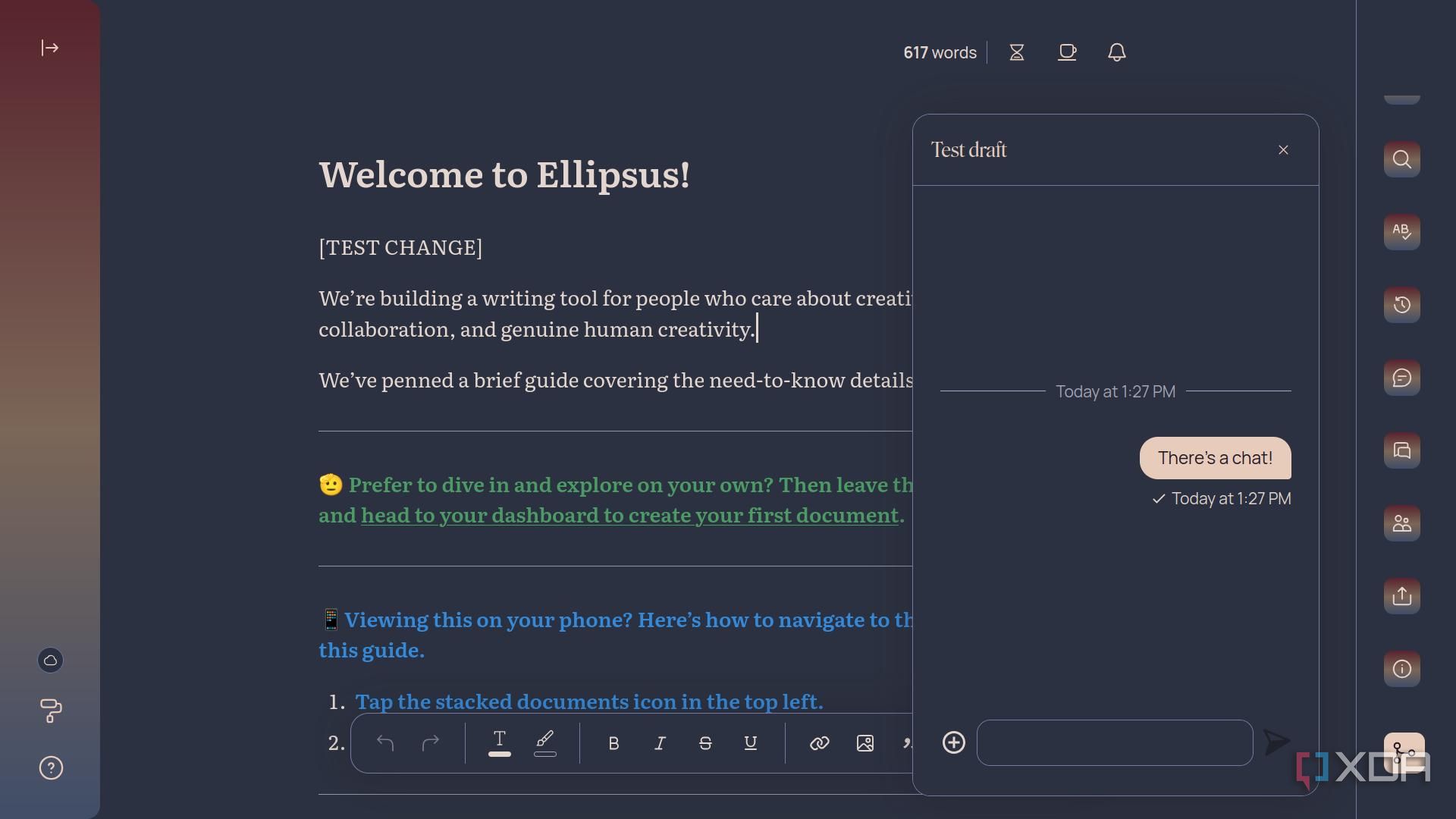Click the chat message input field
Screen dimensions: 1456x819
point(1115,742)
